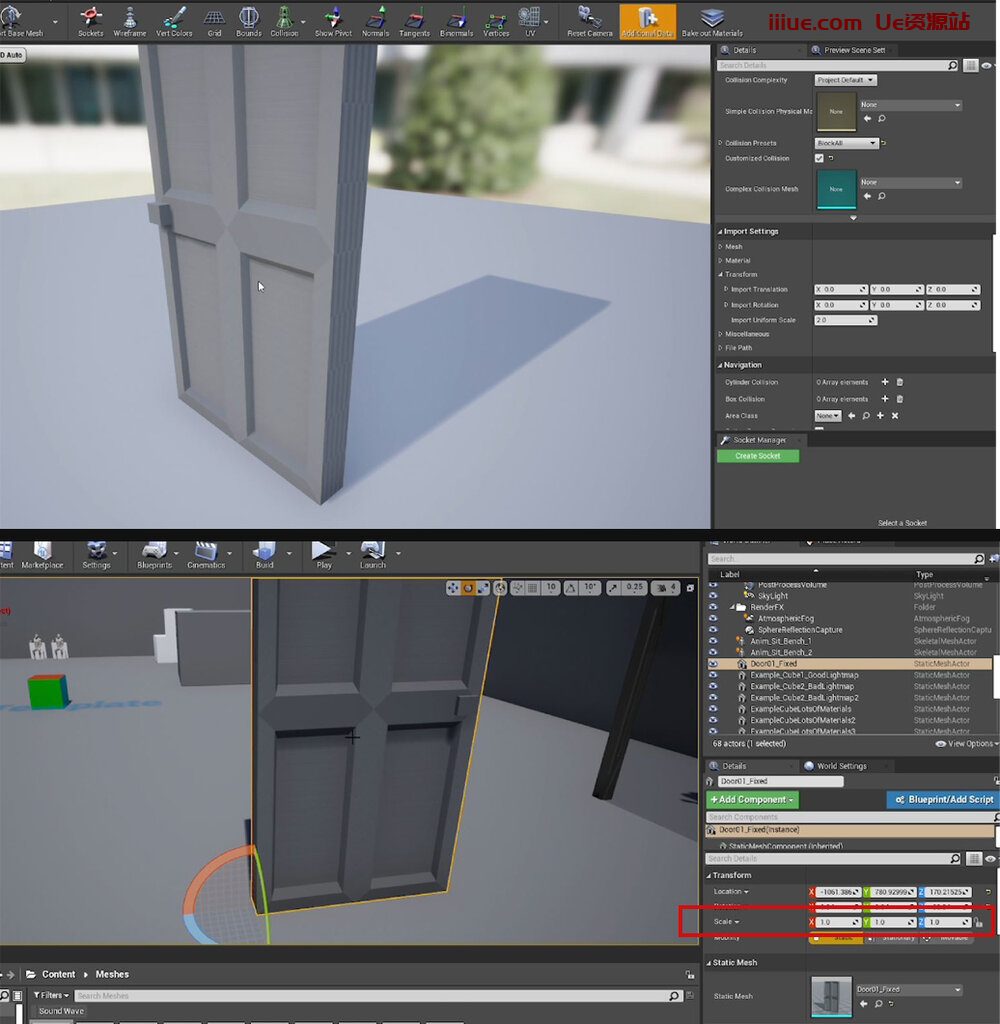Viewport: 1000px width, 1024px height.
Task: Show mesh Bounds from toolbar
Action: pyautogui.click(x=249, y=20)
